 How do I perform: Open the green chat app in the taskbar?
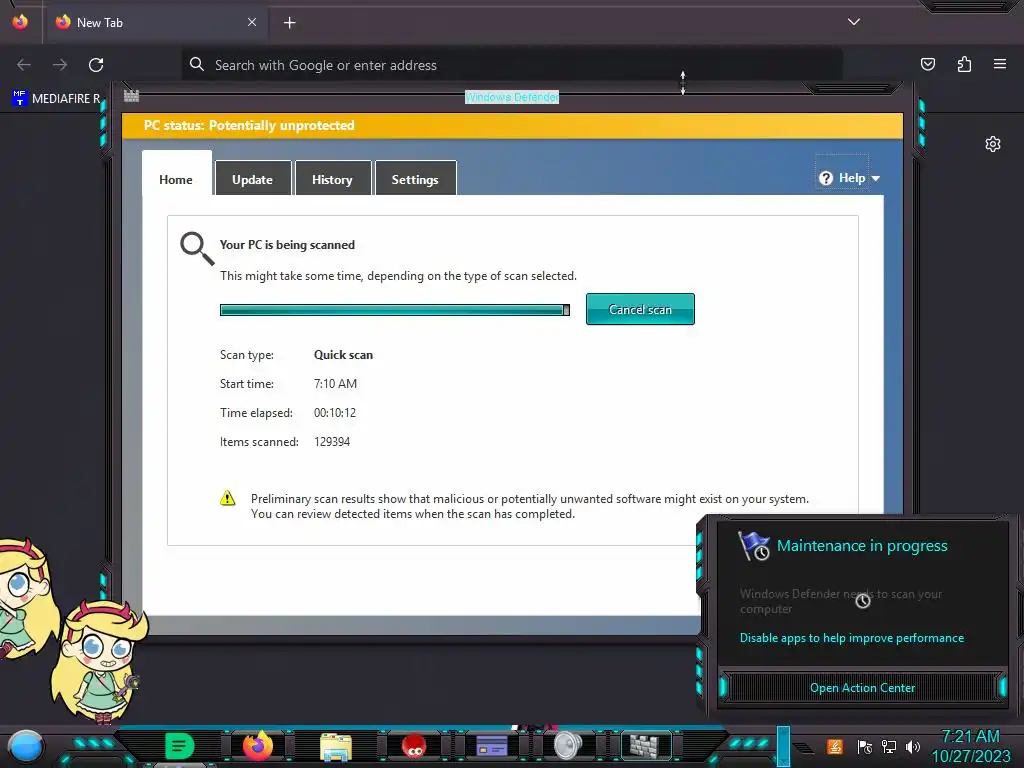[x=180, y=746]
